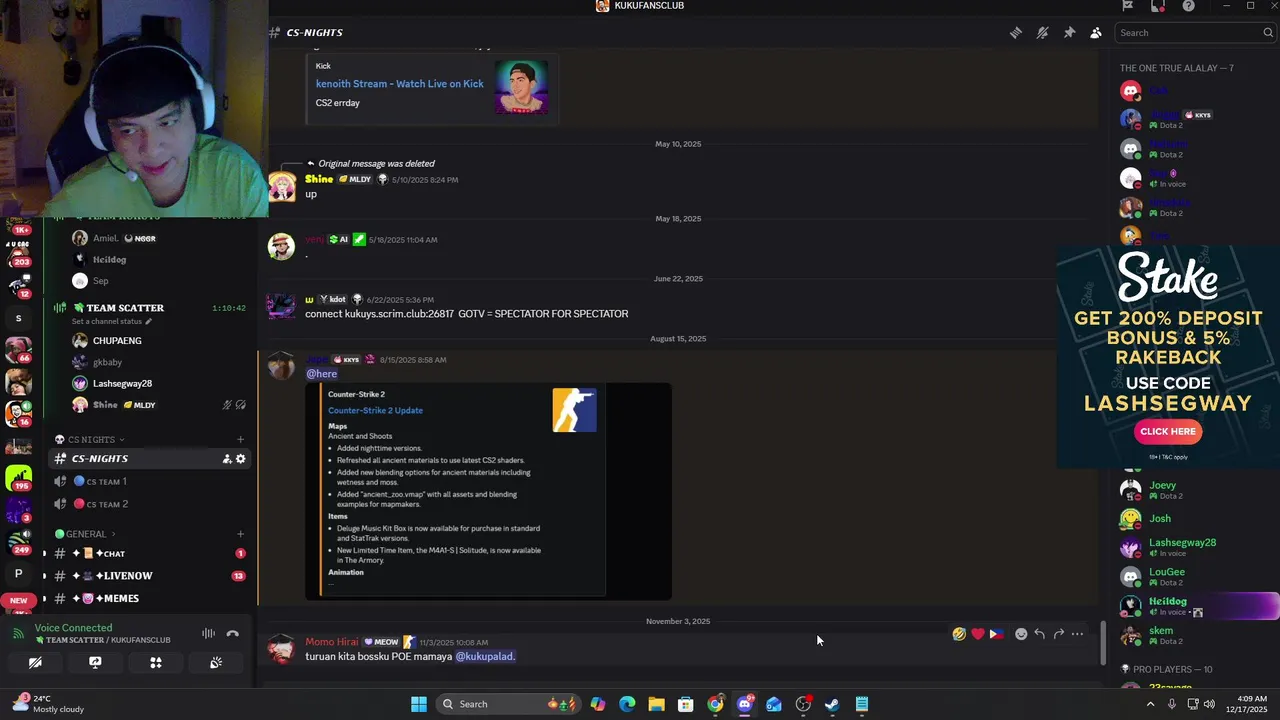
Task: Join CS TEAM 2 voice channel
Action: coord(150,505)
